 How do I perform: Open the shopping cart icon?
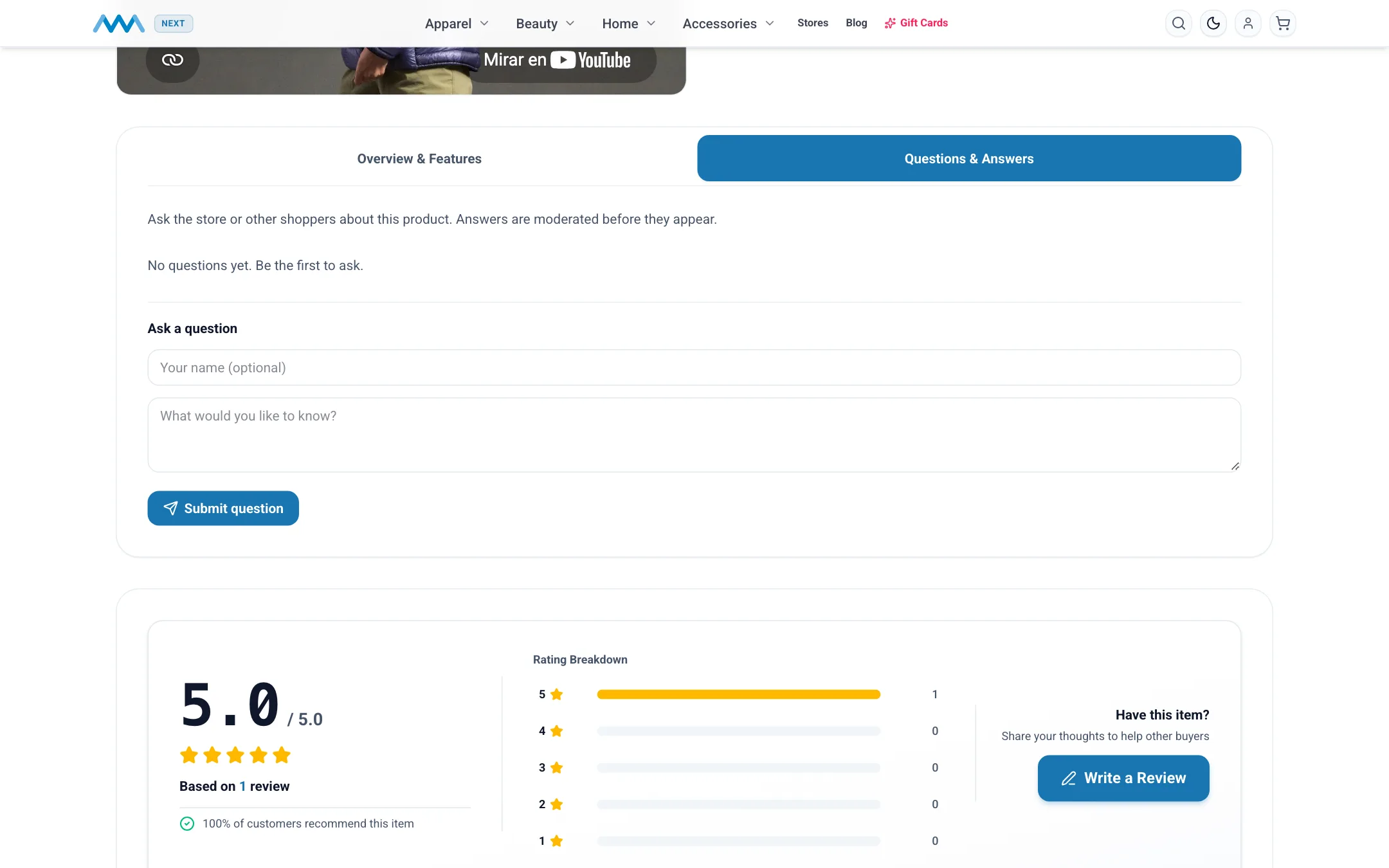pos(1282,23)
